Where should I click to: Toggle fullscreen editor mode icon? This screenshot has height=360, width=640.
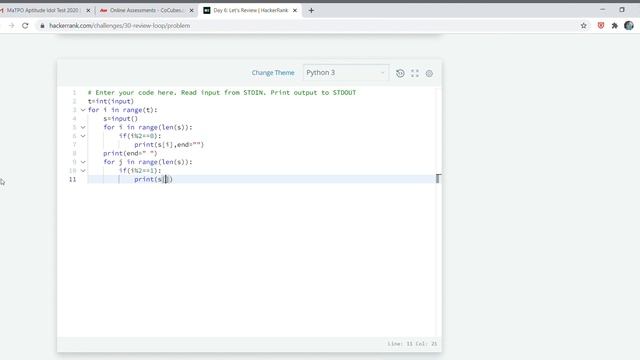pos(415,73)
